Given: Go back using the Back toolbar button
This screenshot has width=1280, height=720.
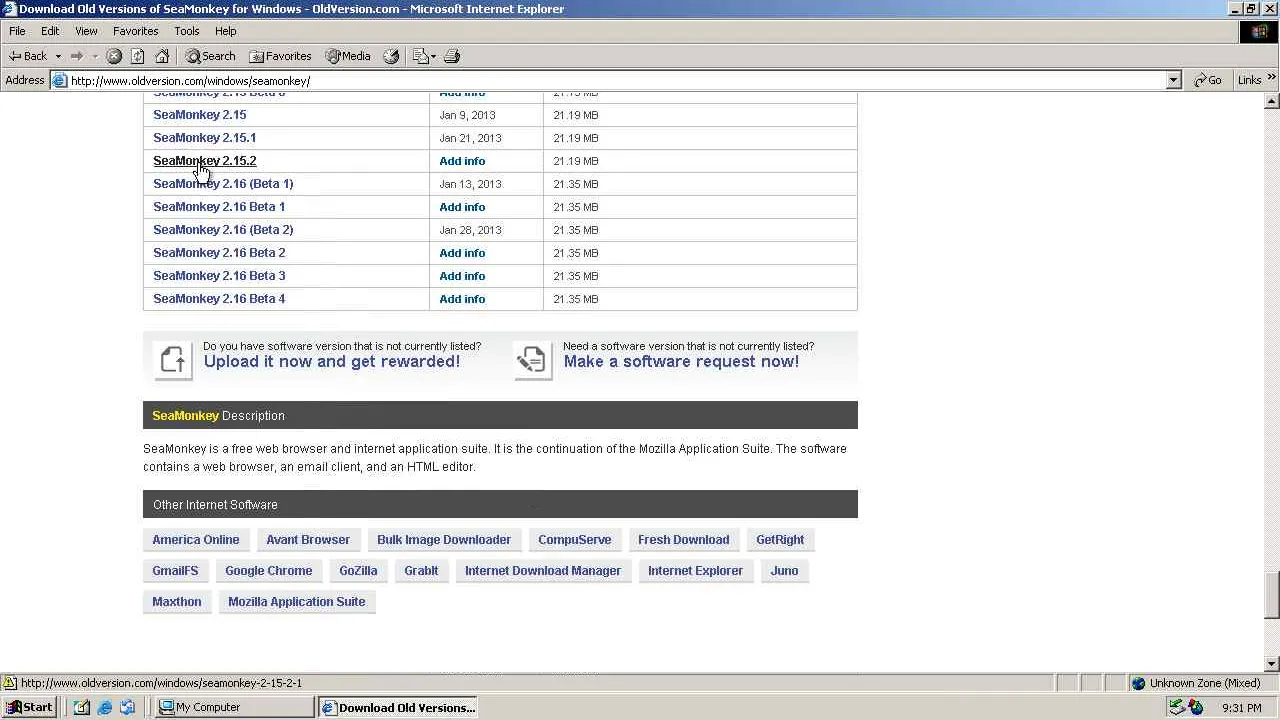Looking at the screenshot, I should (x=27, y=56).
